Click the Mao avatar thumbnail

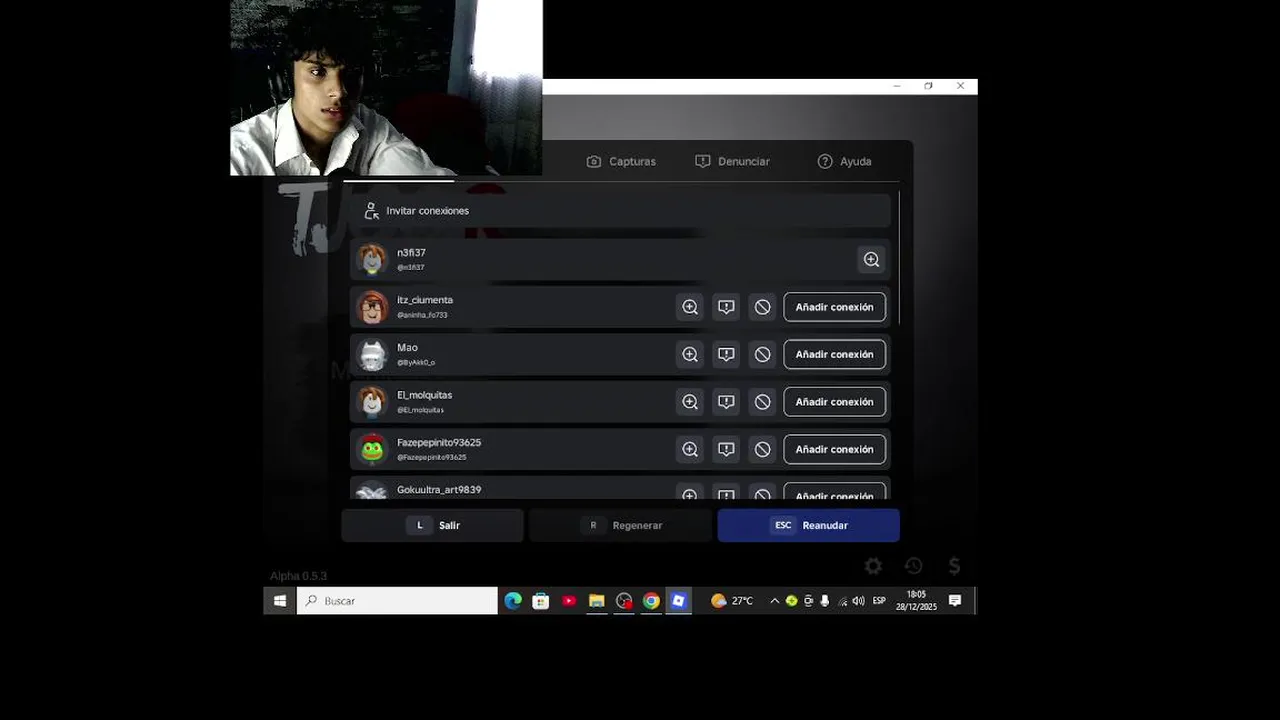coord(372,354)
